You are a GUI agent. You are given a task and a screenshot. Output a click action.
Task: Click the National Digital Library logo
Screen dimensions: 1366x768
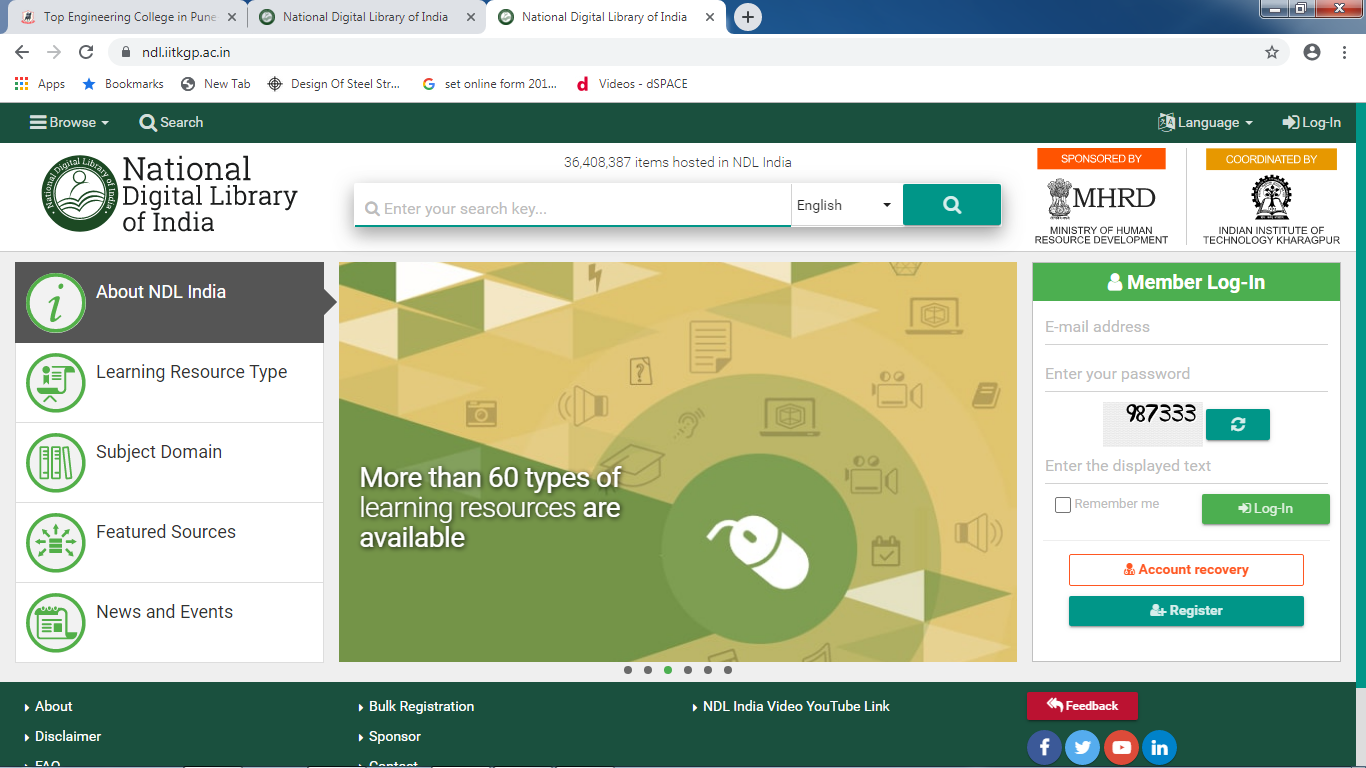[x=170, y=195]
